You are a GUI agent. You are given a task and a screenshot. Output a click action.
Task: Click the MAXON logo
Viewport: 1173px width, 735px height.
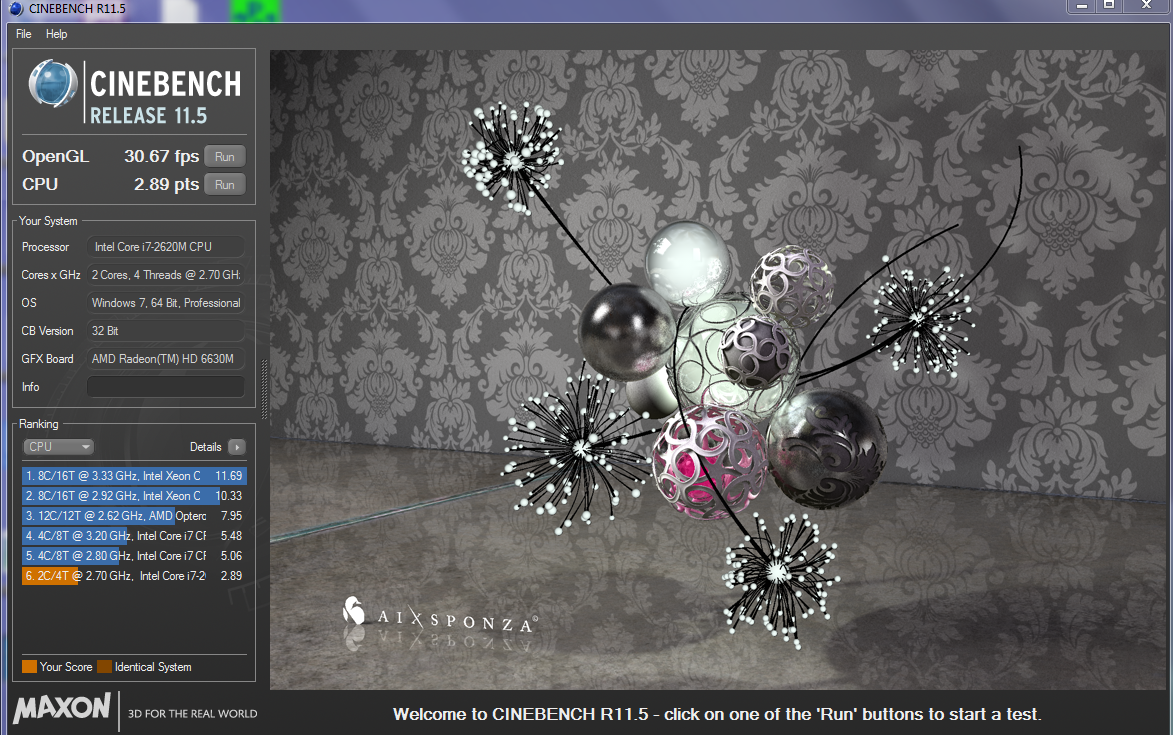click(62, 707)
